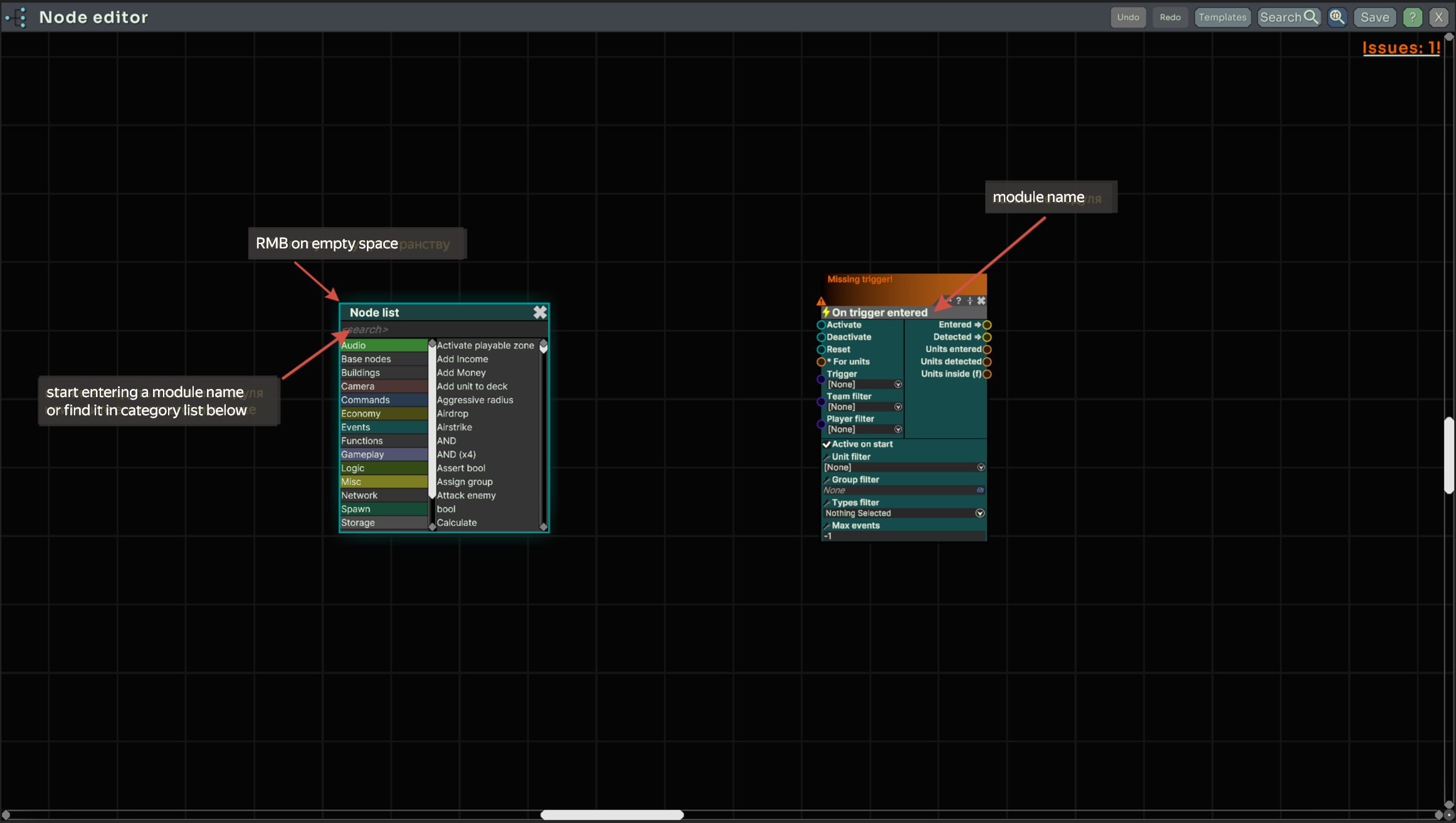Click the Templates button
The width and height of the screenshot is (1456, 823).
pyautogui.click(x=1222, y=17)
